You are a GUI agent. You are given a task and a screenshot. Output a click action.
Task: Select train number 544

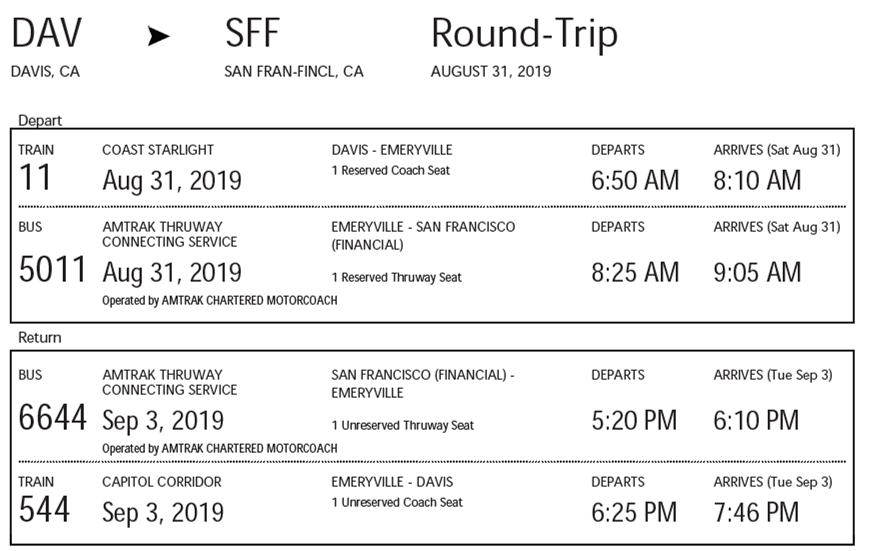click(x=44, y=509)
